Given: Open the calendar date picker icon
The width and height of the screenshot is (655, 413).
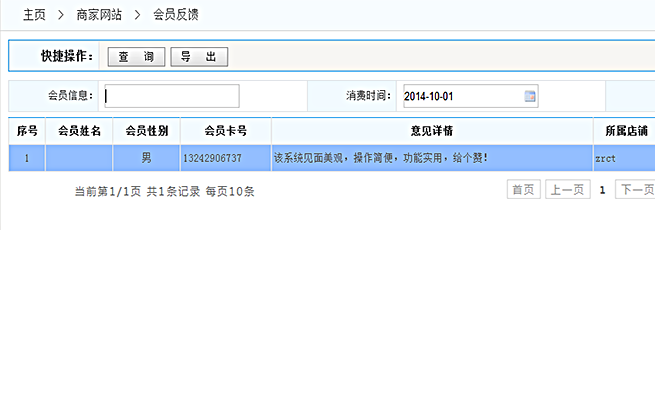Looking at the screenshot, I should click(x=530, y=96).
